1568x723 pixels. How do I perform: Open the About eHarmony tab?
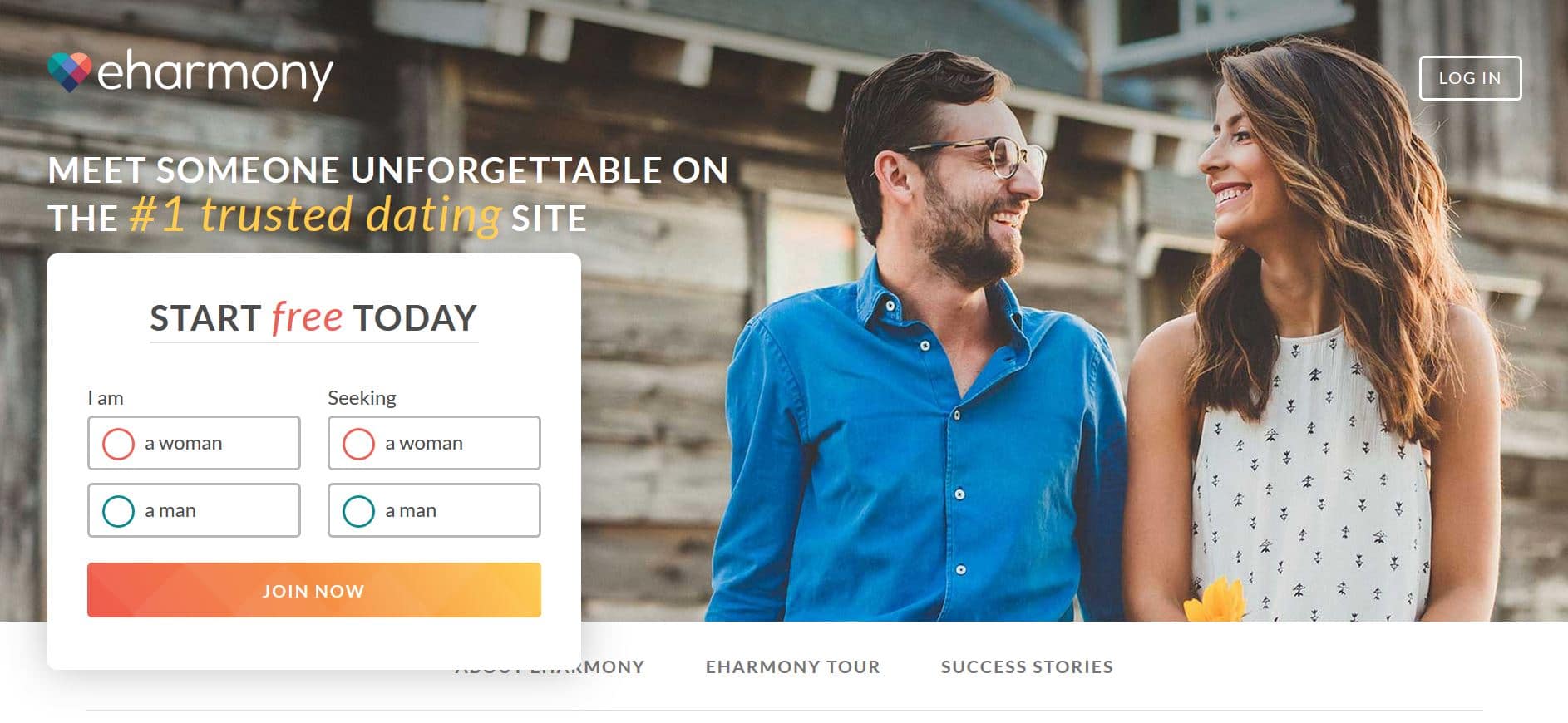click(613, 666)
